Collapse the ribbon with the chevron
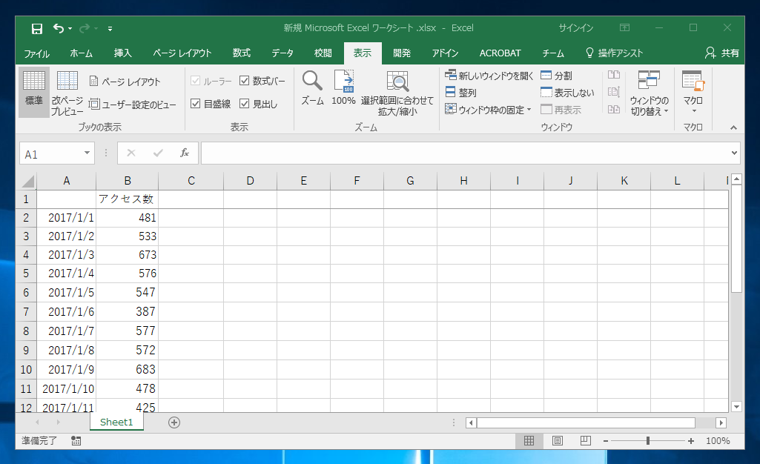The width and height of the screenshot is (760, 464). 733,128
